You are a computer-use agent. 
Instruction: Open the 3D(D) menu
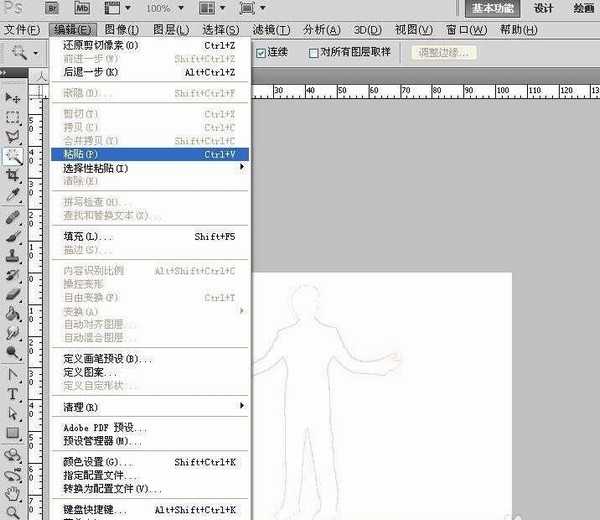tap(367, 29)
